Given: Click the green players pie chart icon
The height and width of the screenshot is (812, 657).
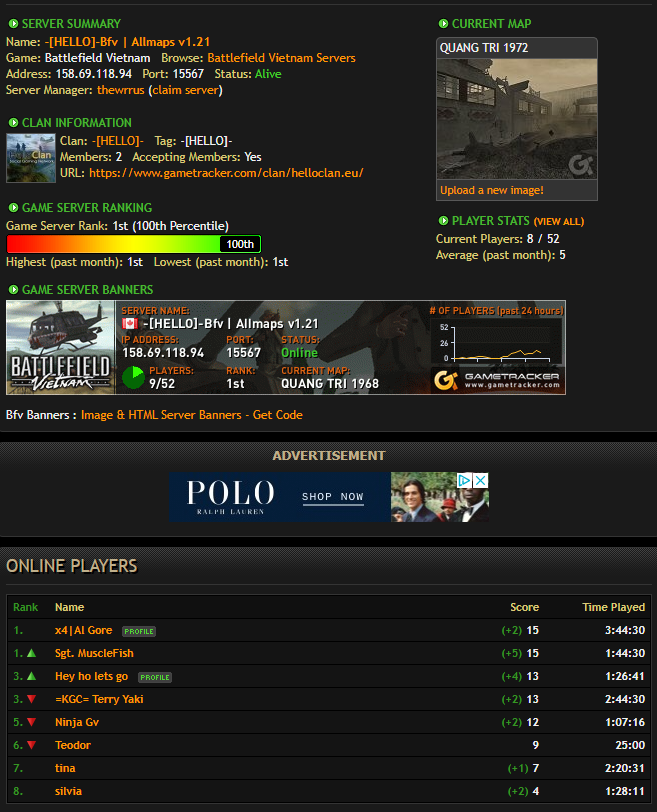Looking at the screenshot, I should pos(133,377).
